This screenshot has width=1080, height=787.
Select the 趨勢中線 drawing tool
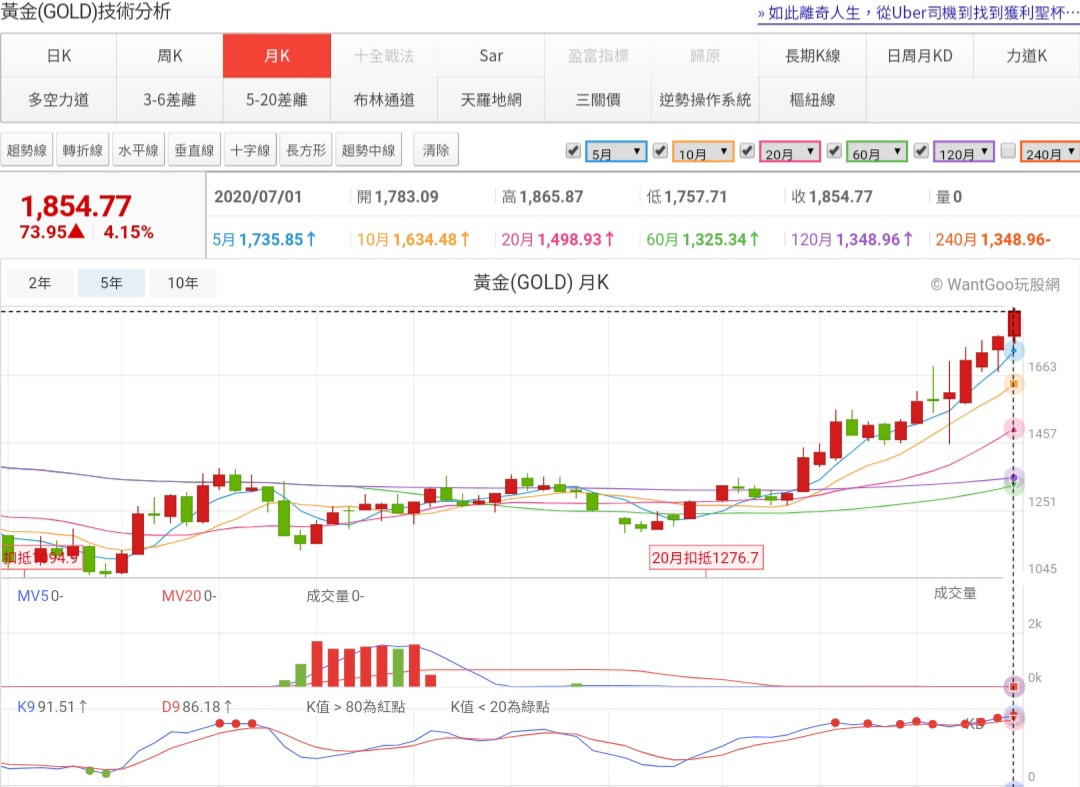[x=369, y=151]
